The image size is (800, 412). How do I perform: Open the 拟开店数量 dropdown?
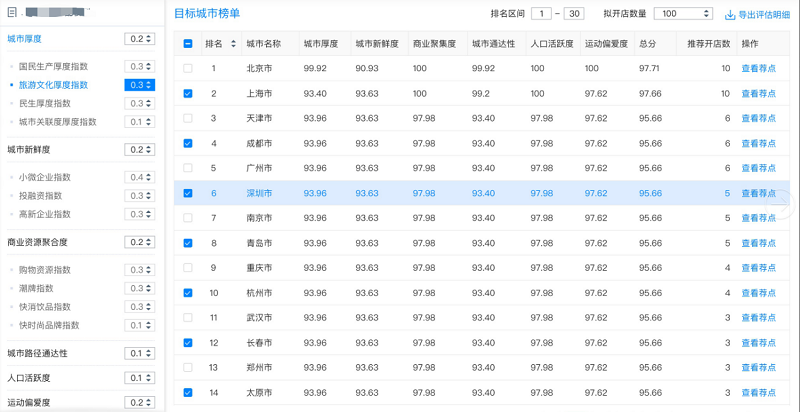point(684,14)
